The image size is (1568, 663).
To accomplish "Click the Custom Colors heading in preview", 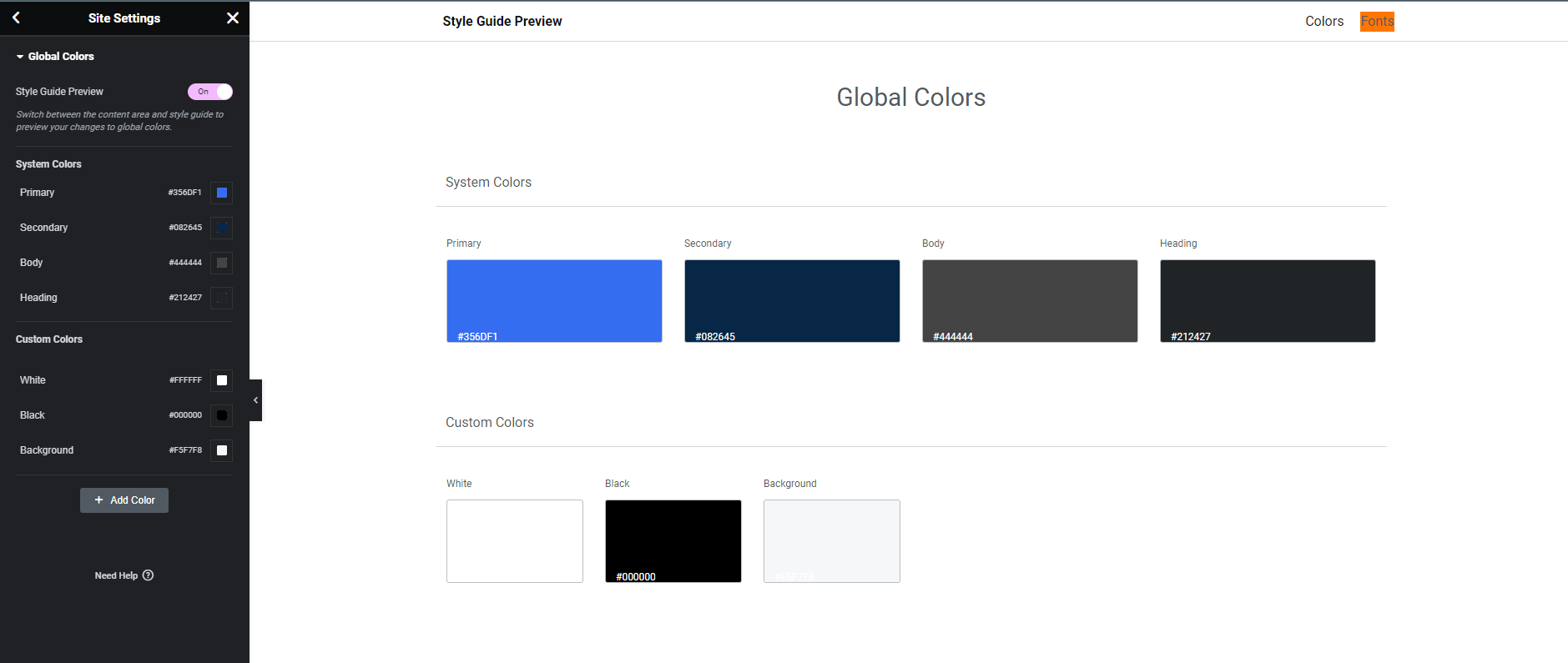I will 490,423.
